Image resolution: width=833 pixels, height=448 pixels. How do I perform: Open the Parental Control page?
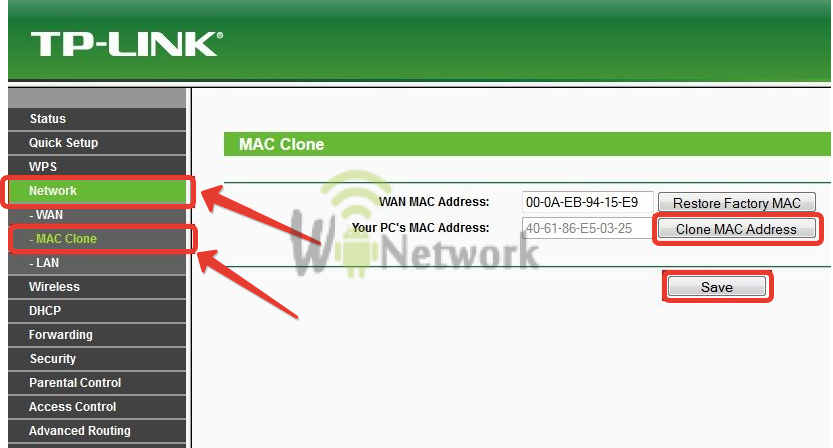click(97, 383)
